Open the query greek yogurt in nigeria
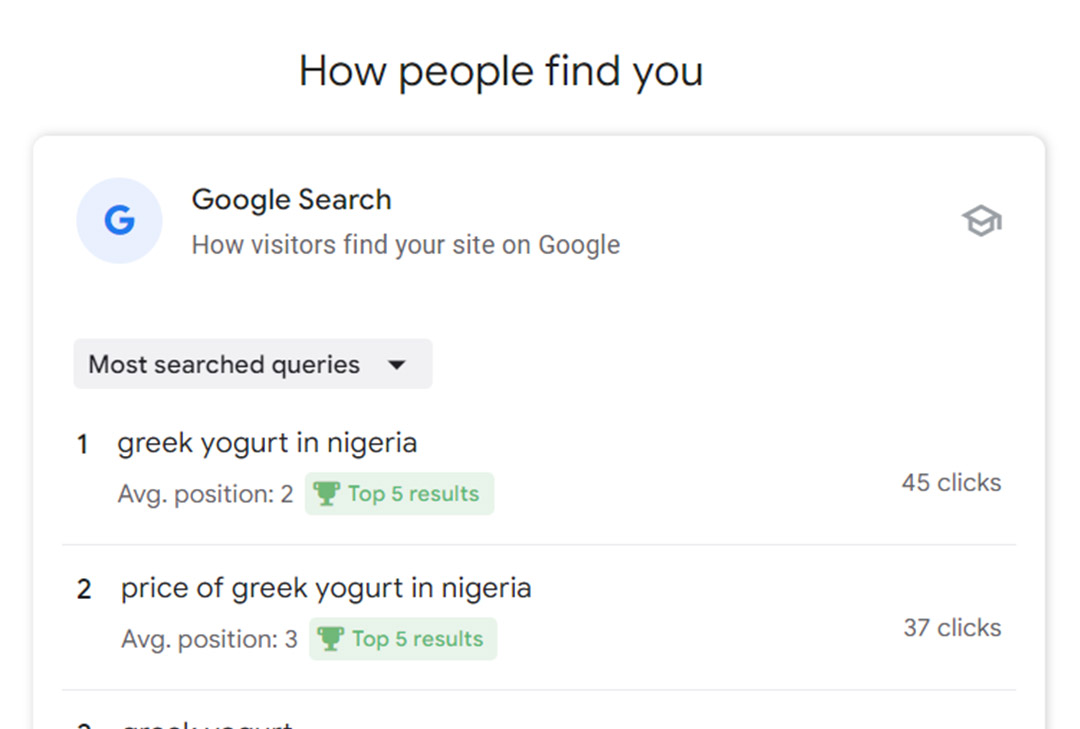The width and height of the screenshot is (1080, 729). [267, 443]
